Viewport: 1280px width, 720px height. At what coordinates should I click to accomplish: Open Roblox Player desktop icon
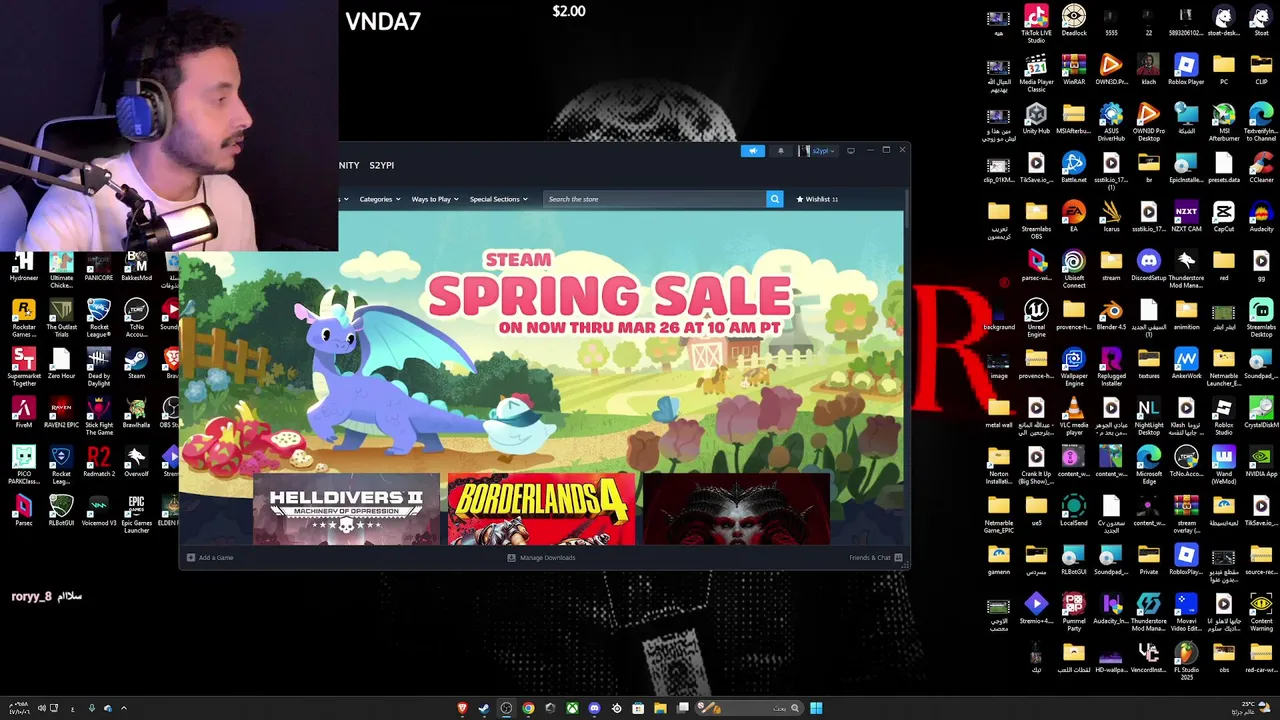tap(1186, 70)
